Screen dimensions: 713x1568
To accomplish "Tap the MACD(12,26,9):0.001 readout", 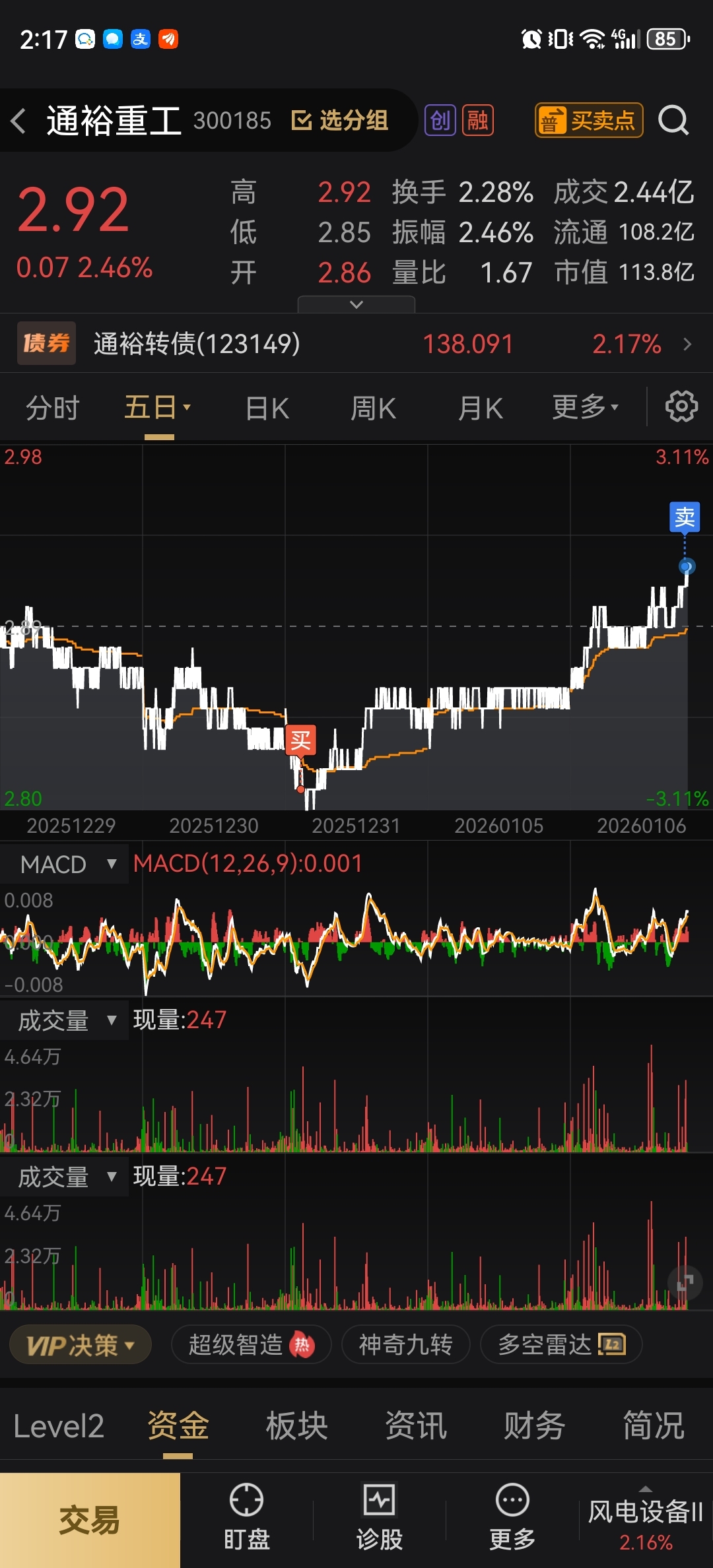I will pos(248,863).
